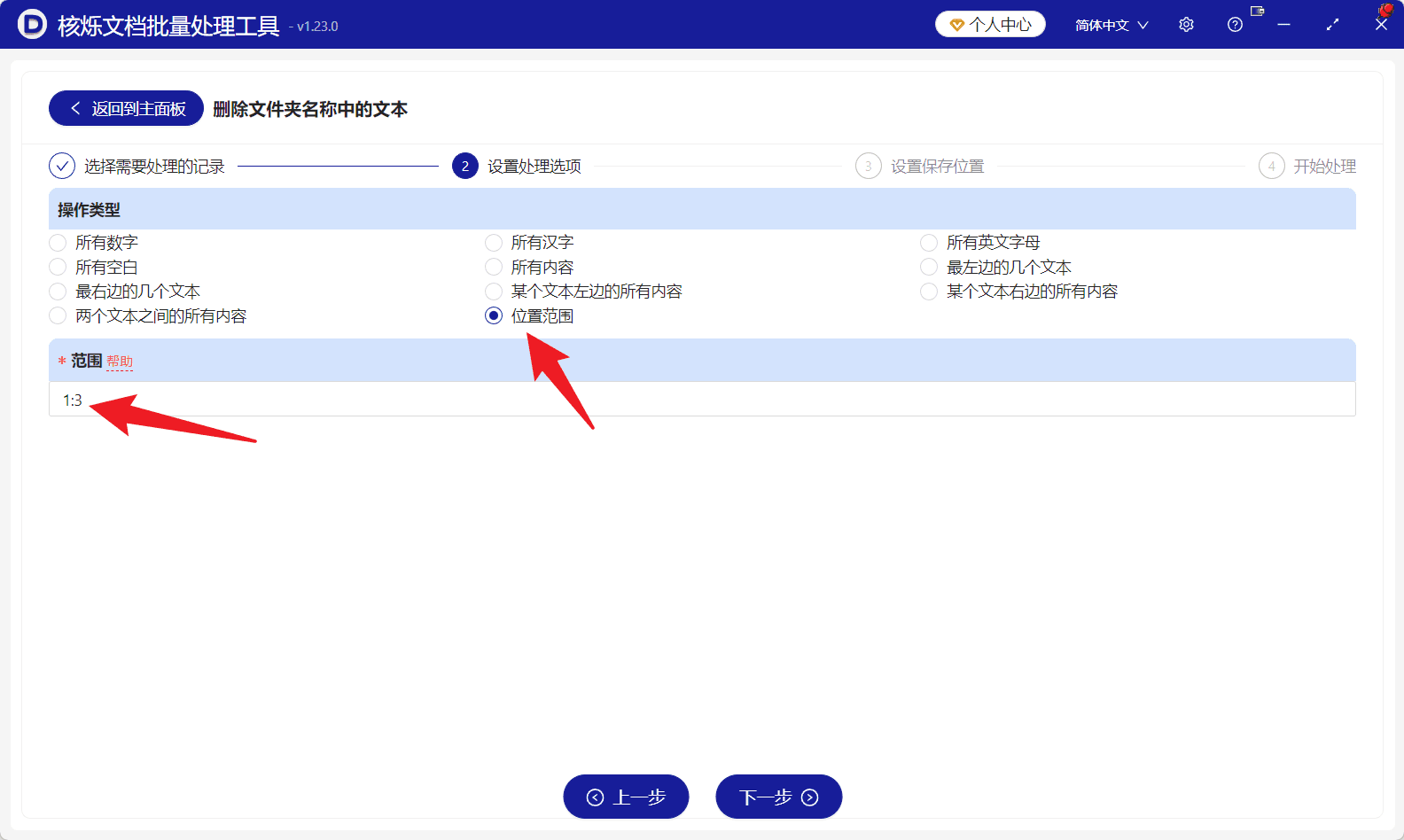Click step 4 number circle

coord(1272,166)
